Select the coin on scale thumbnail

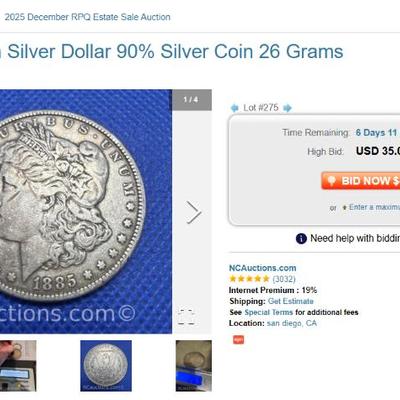point(194,366)
